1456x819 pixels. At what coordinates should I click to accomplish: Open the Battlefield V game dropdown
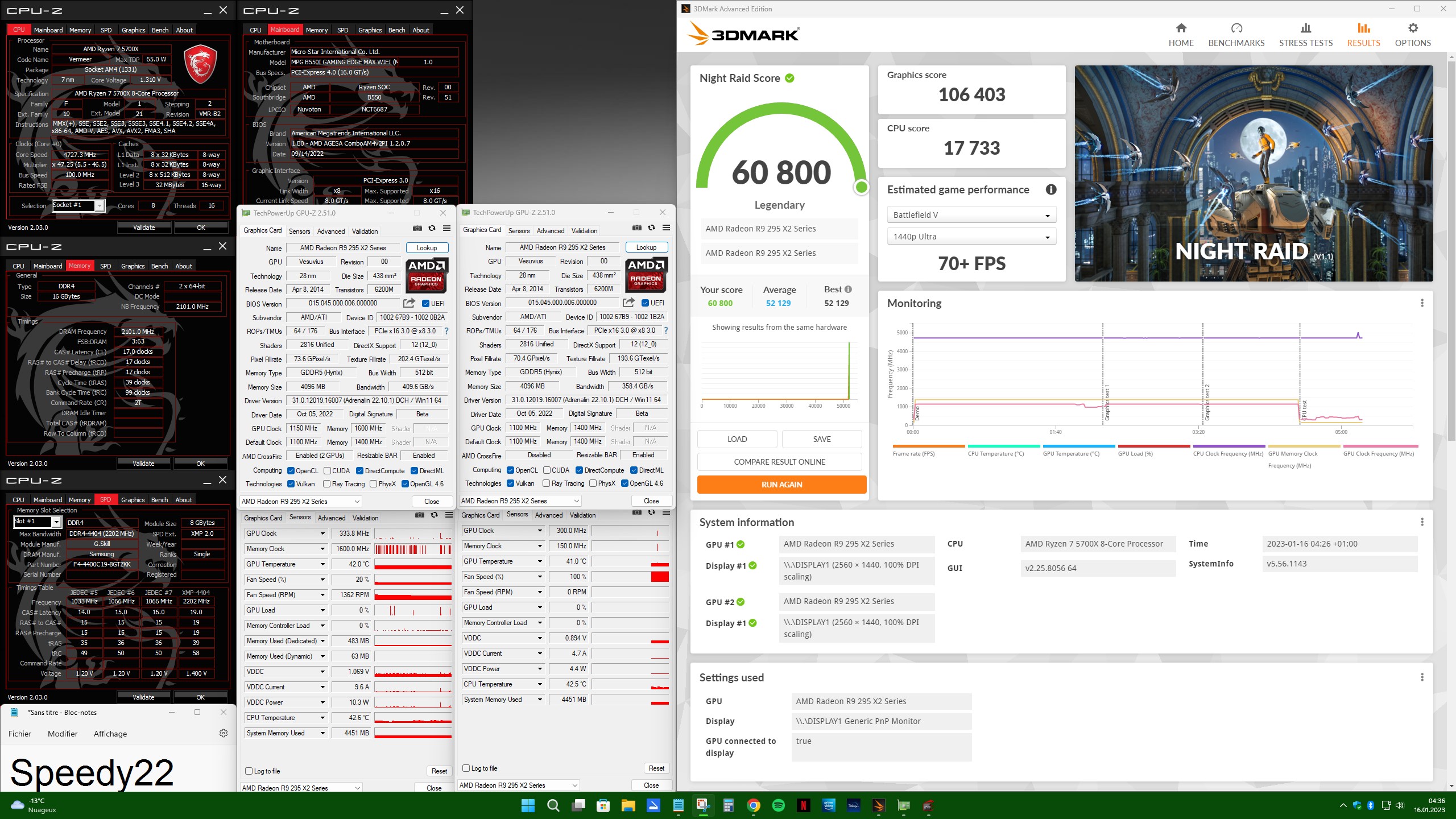click(971, 215)
